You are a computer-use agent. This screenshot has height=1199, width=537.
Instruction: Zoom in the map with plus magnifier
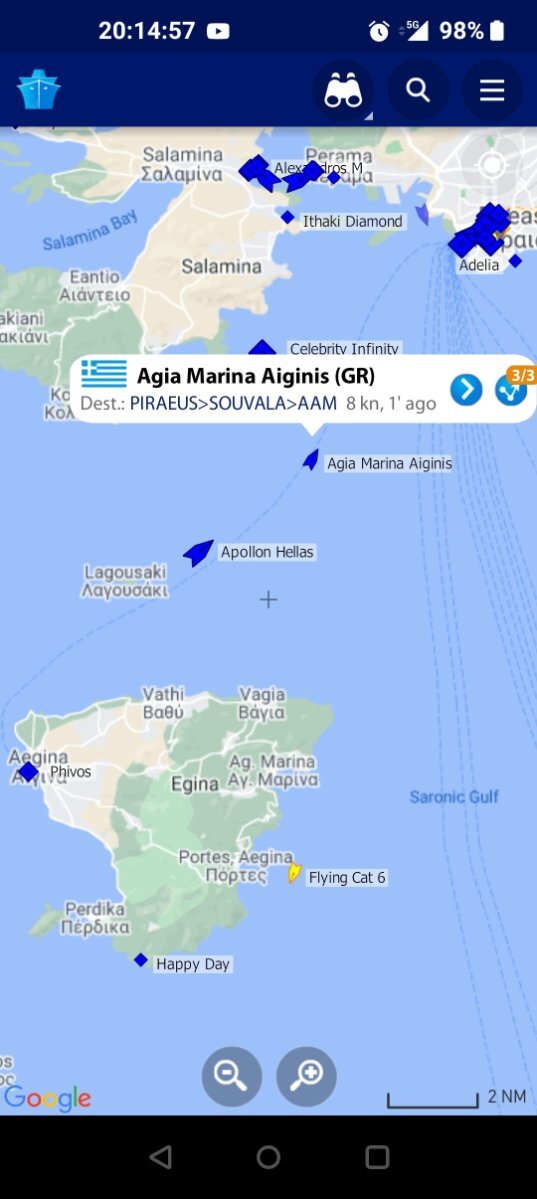click(306, 1076)
